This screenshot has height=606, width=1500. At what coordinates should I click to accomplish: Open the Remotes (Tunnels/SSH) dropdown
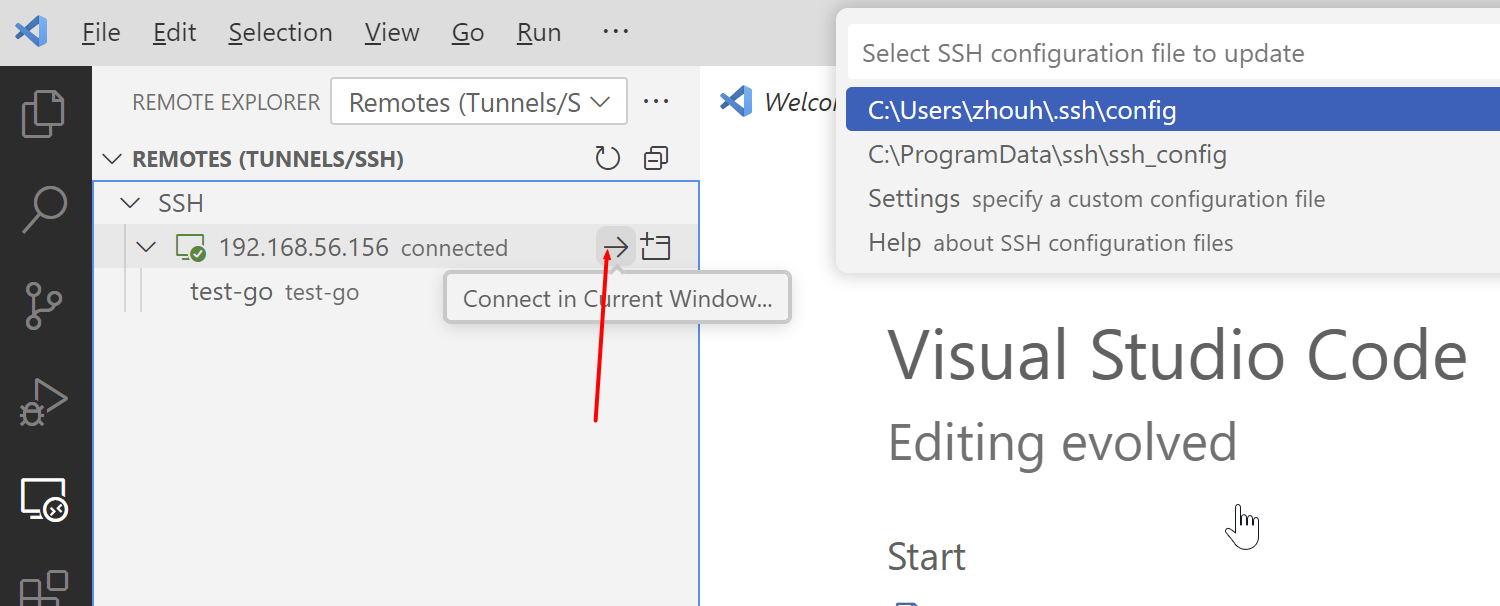point(479,102)
